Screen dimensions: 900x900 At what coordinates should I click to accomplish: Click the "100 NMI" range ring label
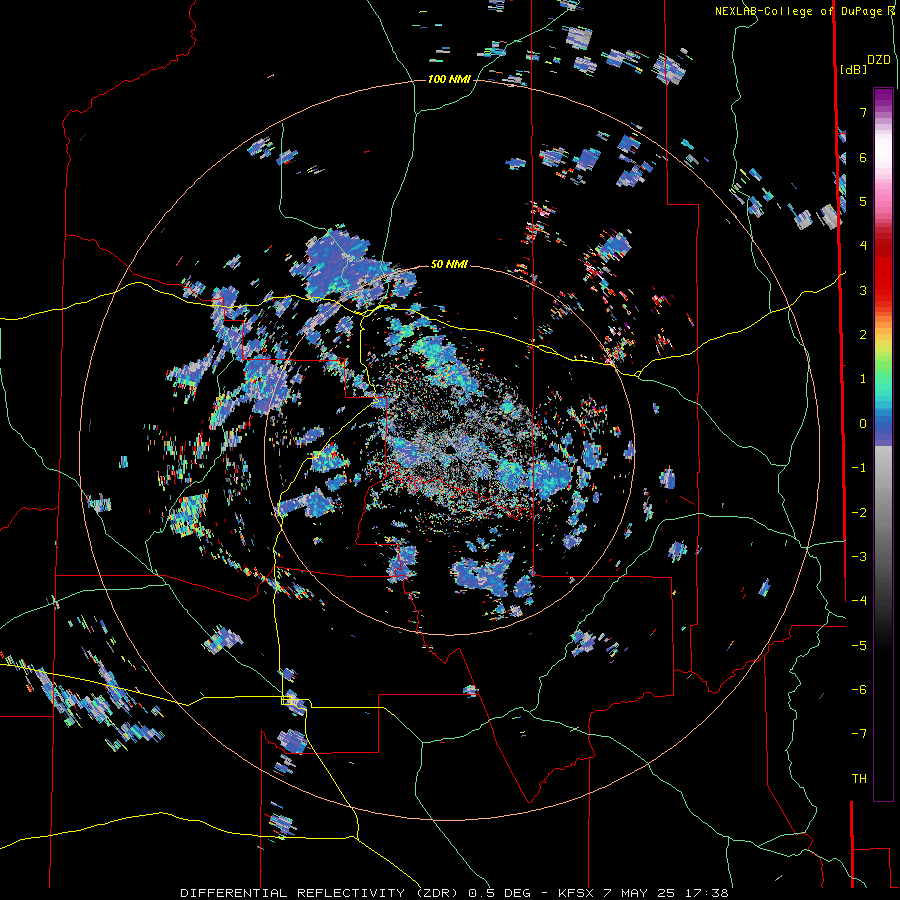pyautogui.click(x=449, y=79)
